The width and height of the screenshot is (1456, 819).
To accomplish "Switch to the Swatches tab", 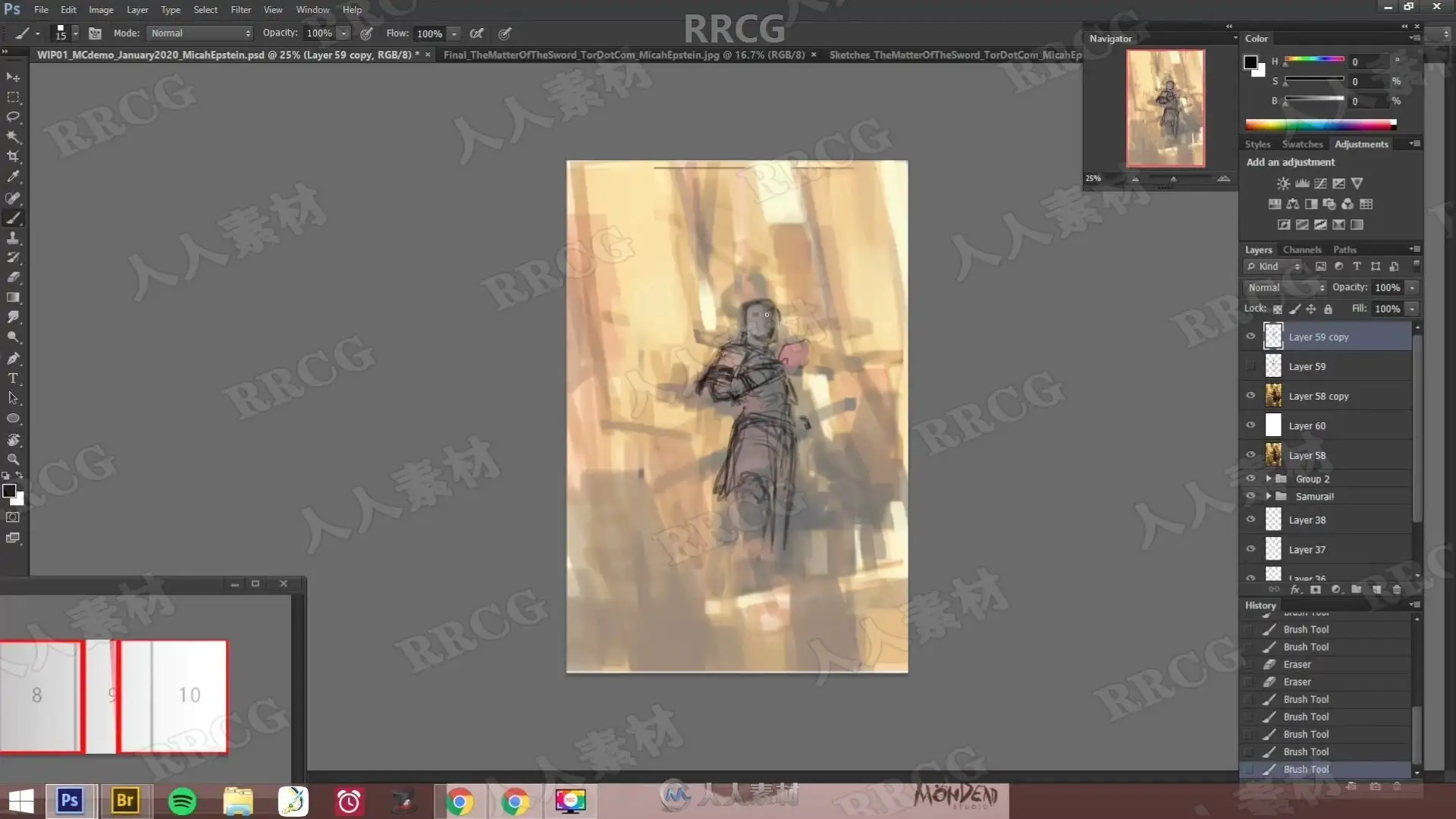I will tap(1302, 144).
